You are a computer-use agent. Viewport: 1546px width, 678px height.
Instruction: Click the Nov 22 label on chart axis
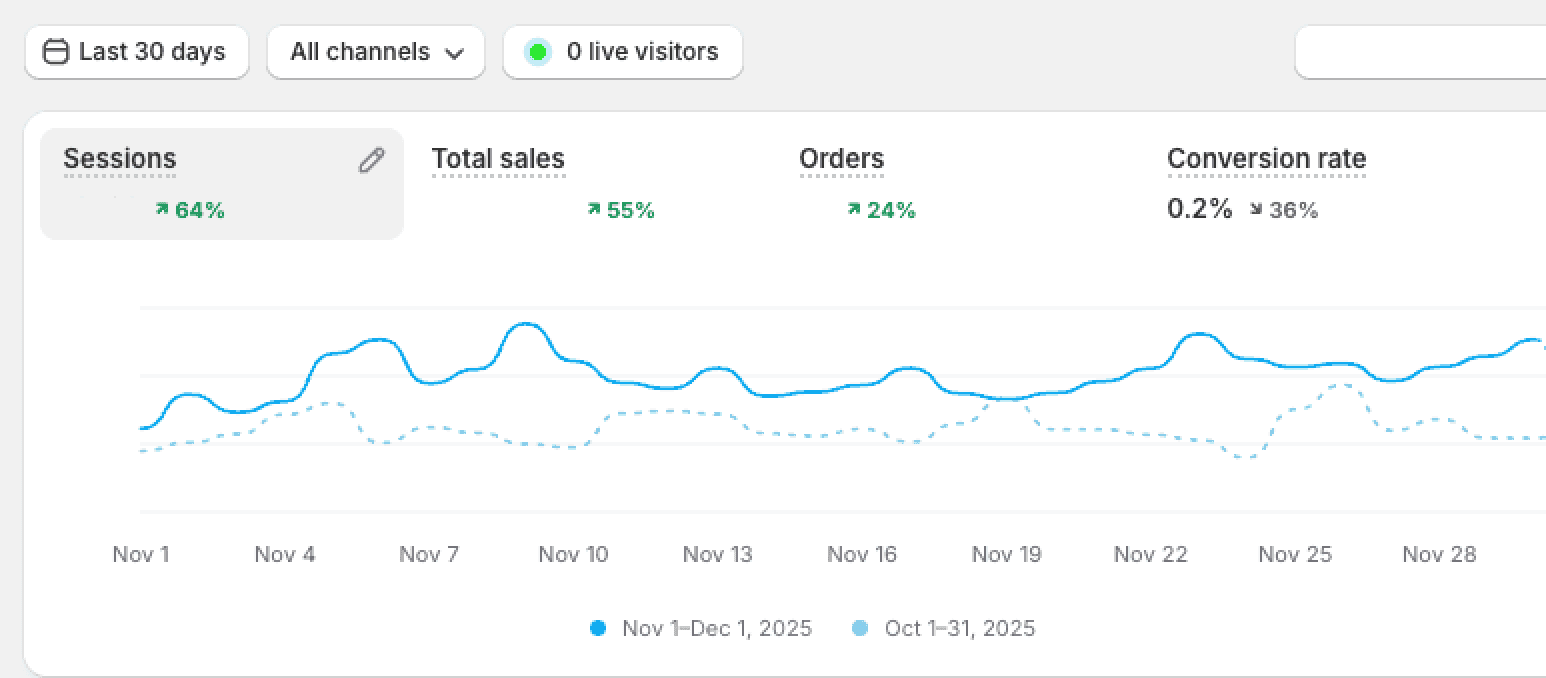[x=1150, y=554]
